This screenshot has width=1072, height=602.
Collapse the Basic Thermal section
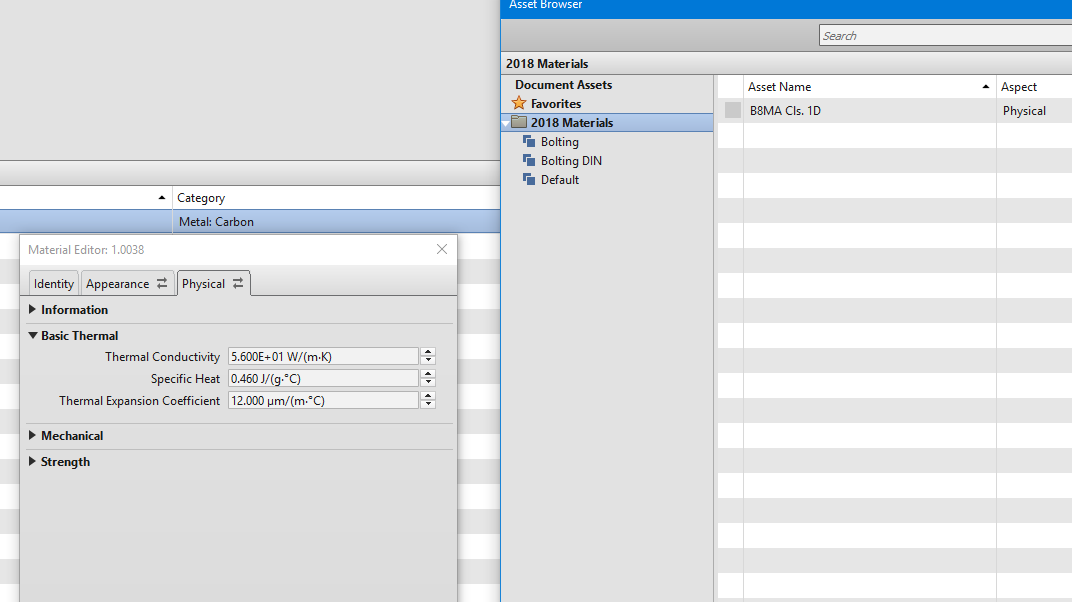[x=32, y=335]
